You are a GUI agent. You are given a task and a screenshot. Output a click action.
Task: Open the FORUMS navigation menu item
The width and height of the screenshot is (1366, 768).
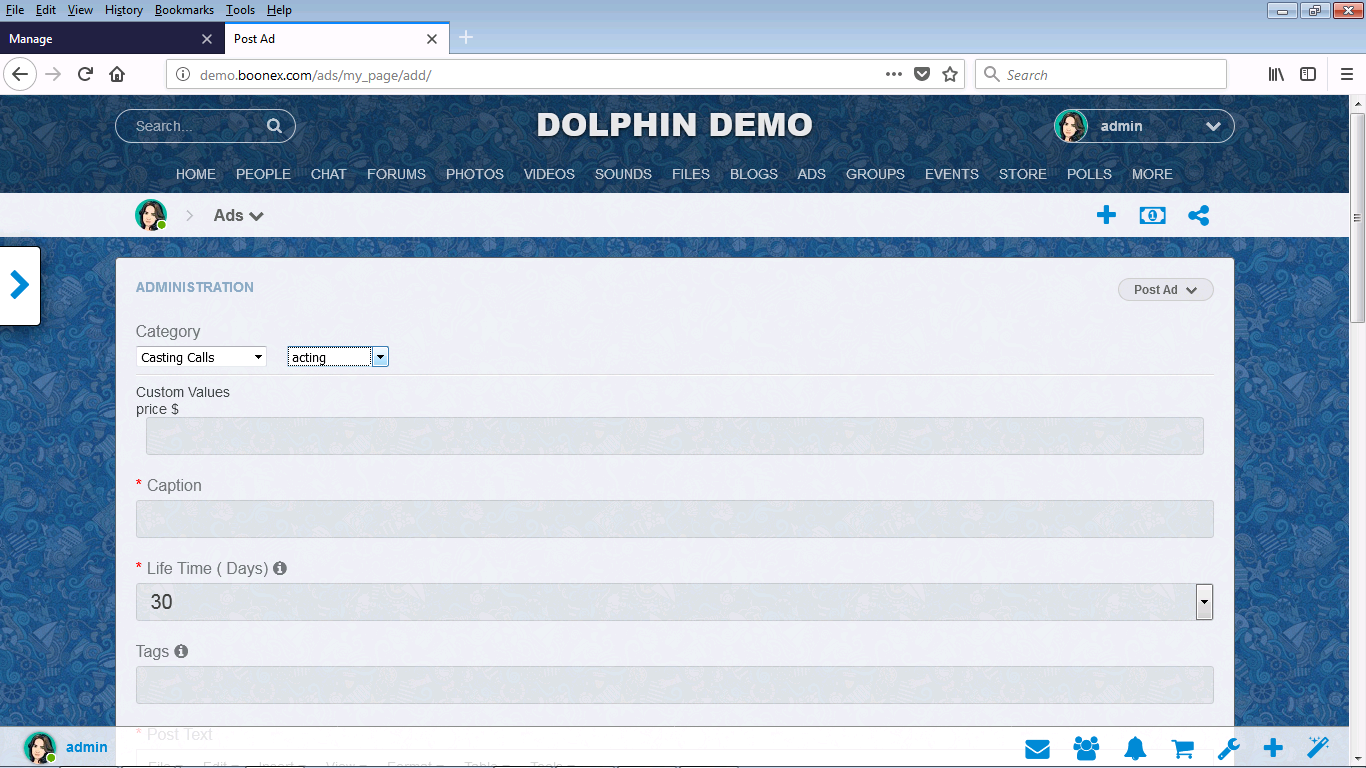[x=396, y=174]
